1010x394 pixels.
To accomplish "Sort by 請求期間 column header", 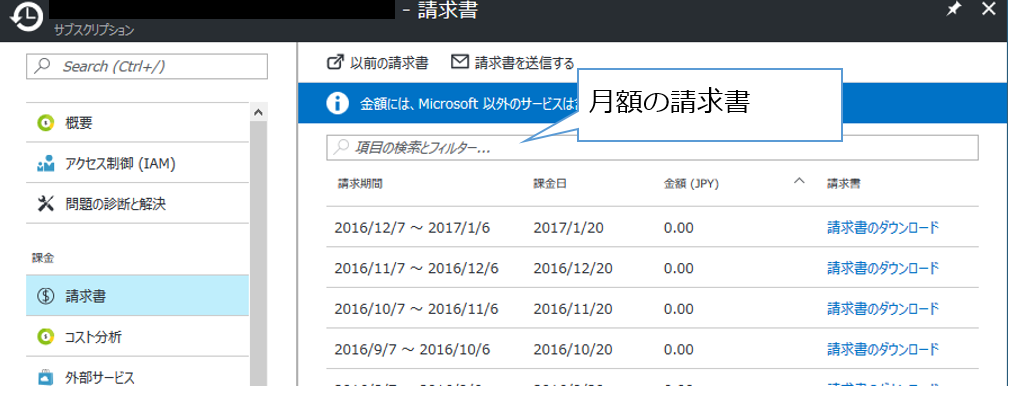I will [360, 183].
